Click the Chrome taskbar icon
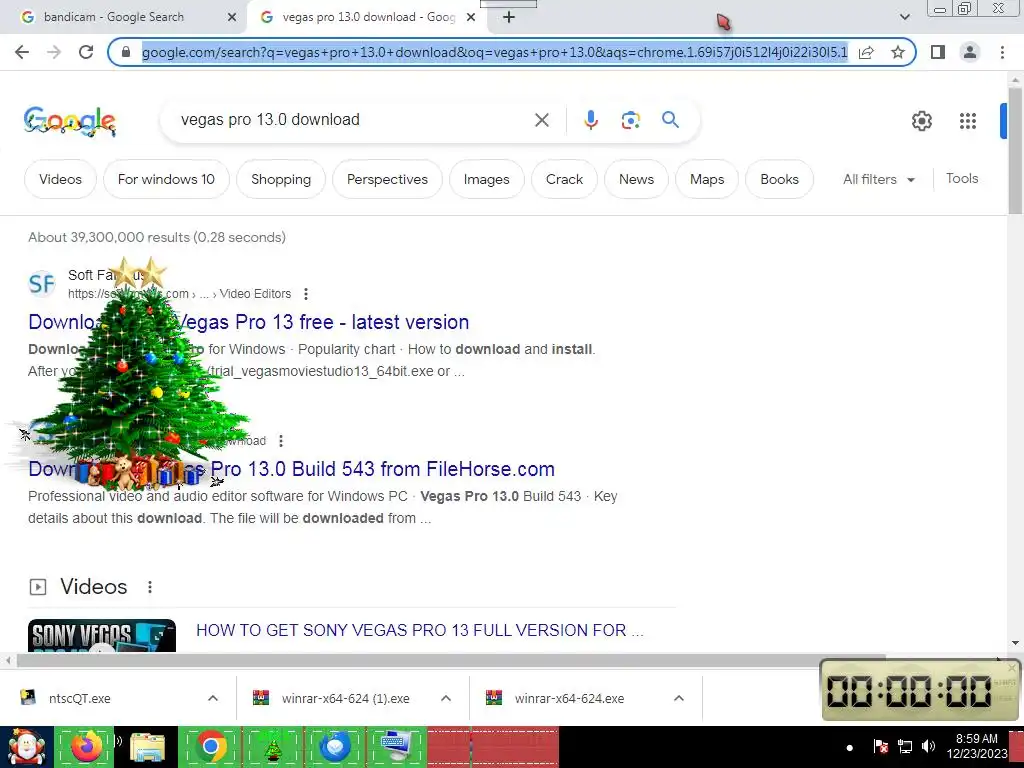This screenshot has width=1024, height=768. (x=210, y=747)
